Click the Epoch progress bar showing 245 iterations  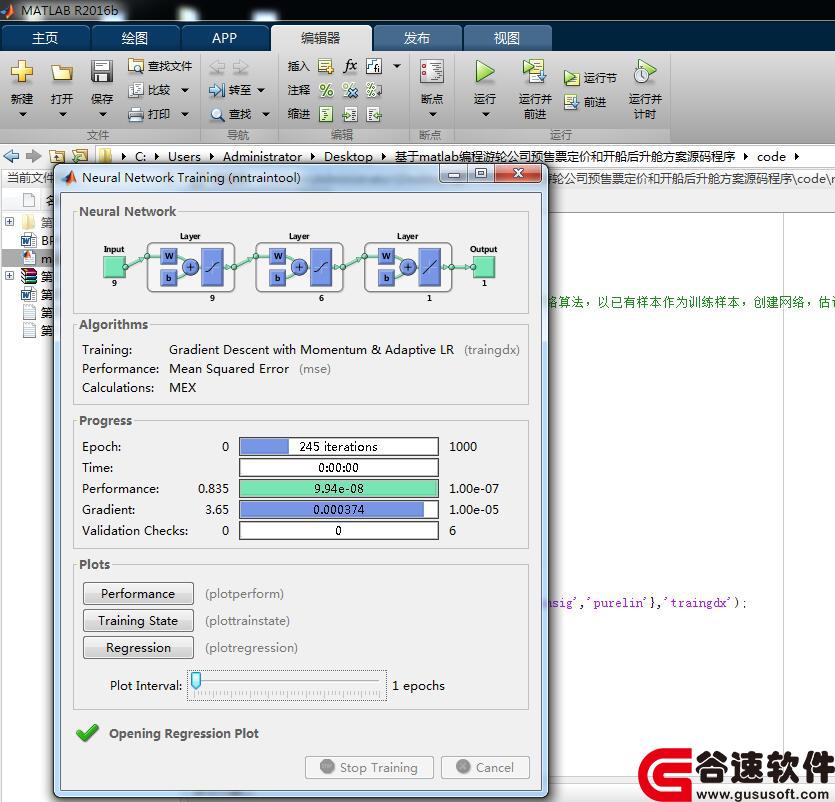pyautogui.click(x=339, y=446)
